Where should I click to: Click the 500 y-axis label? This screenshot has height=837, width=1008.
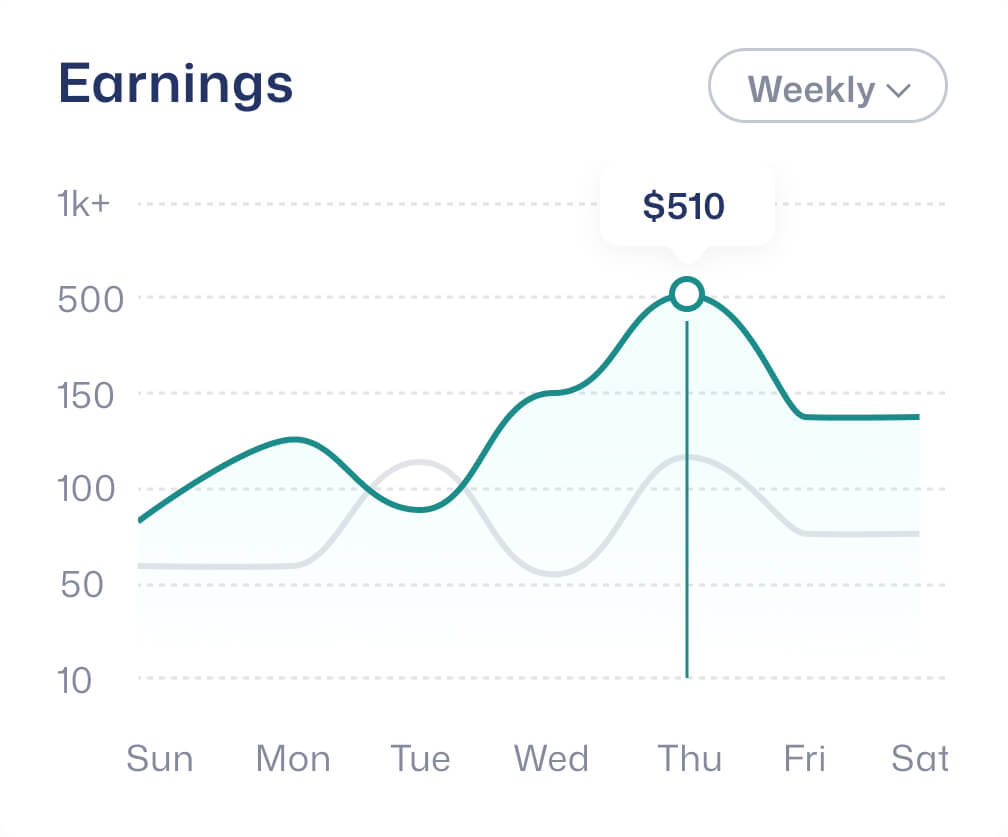(90, 299)
